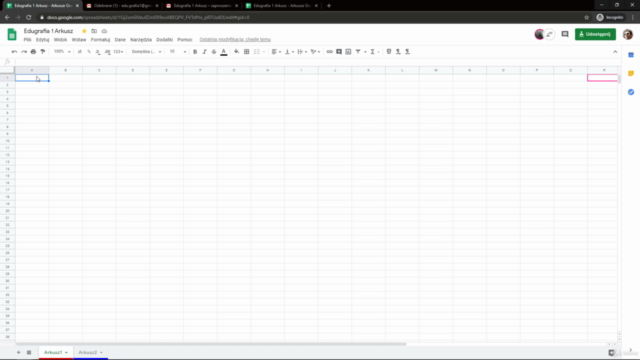The height and width of the screenshot is (360, 640).
Task: Click the Print icon
Action: click(33, 52)
